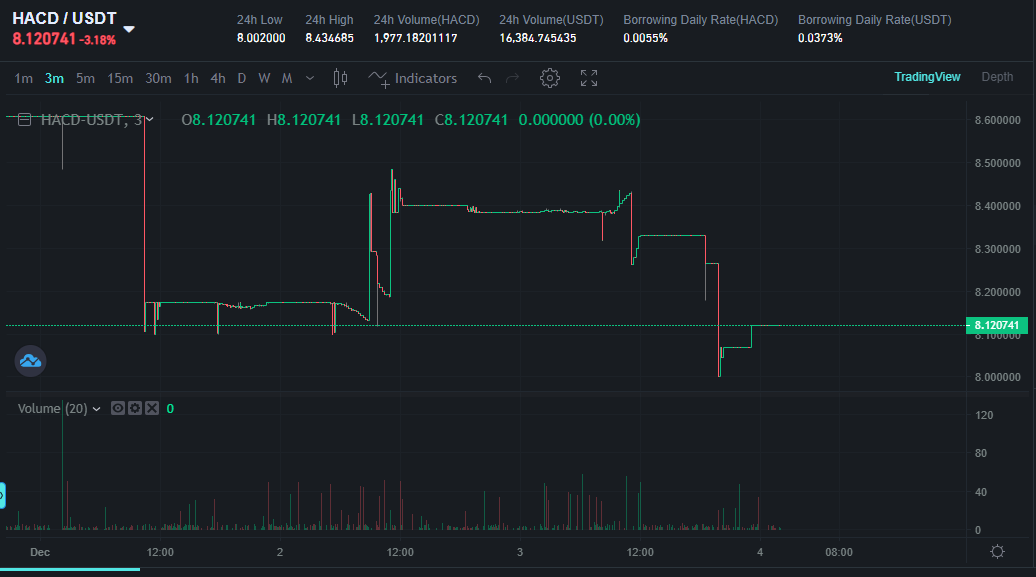The height and width of the screenshot is (577, 1036).
Task: Set chart interval to W (weekly)
Action: [x=264, y=79]
